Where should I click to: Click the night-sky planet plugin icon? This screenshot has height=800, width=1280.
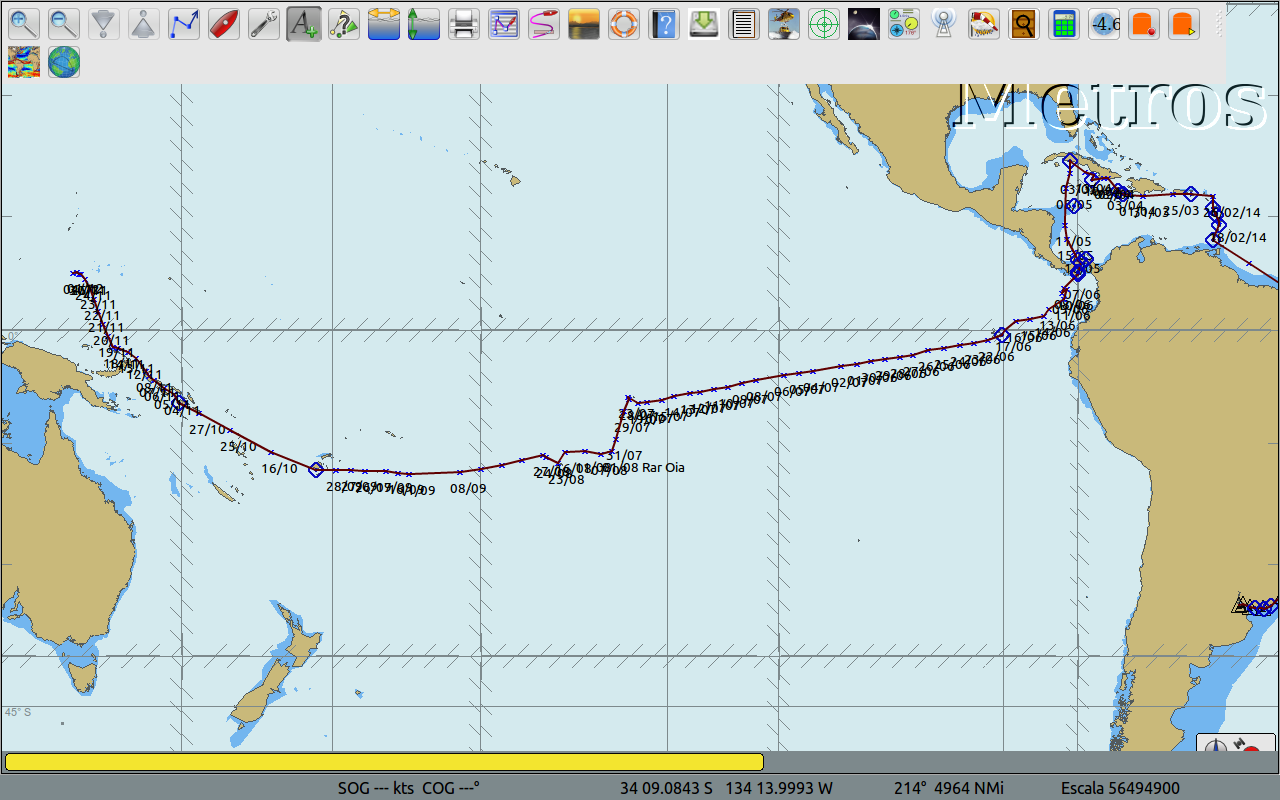(x=864, y=23)
